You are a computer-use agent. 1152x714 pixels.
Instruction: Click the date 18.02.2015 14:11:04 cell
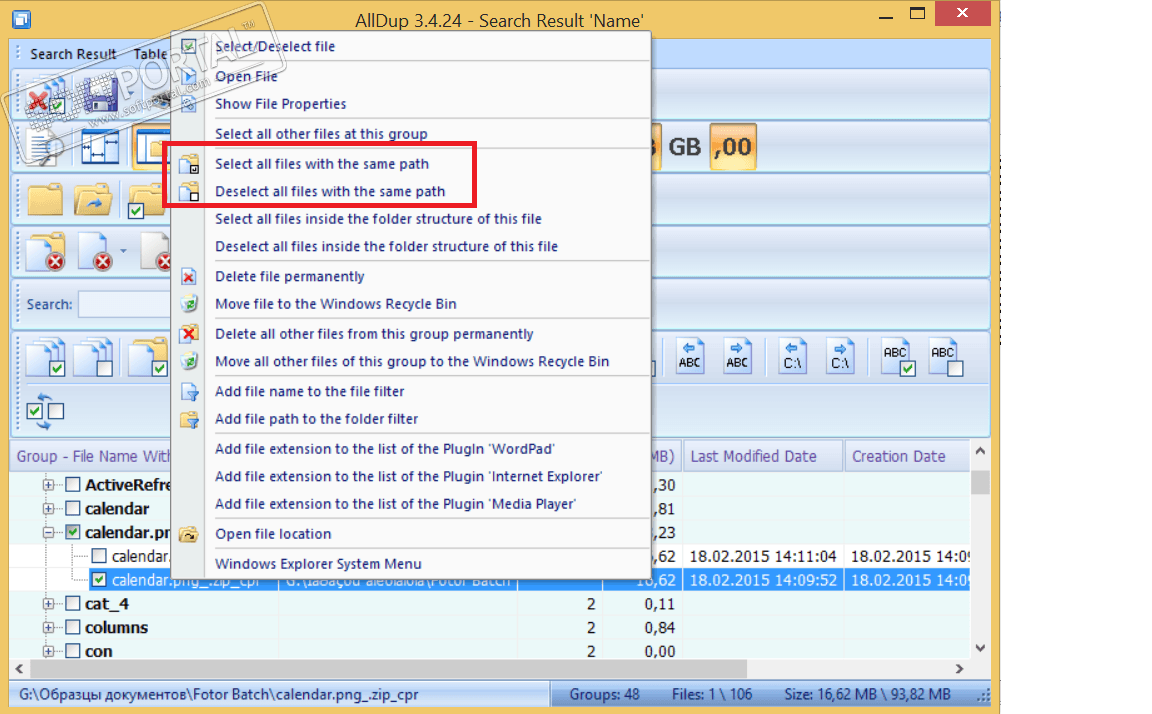[x=763, y=556]
